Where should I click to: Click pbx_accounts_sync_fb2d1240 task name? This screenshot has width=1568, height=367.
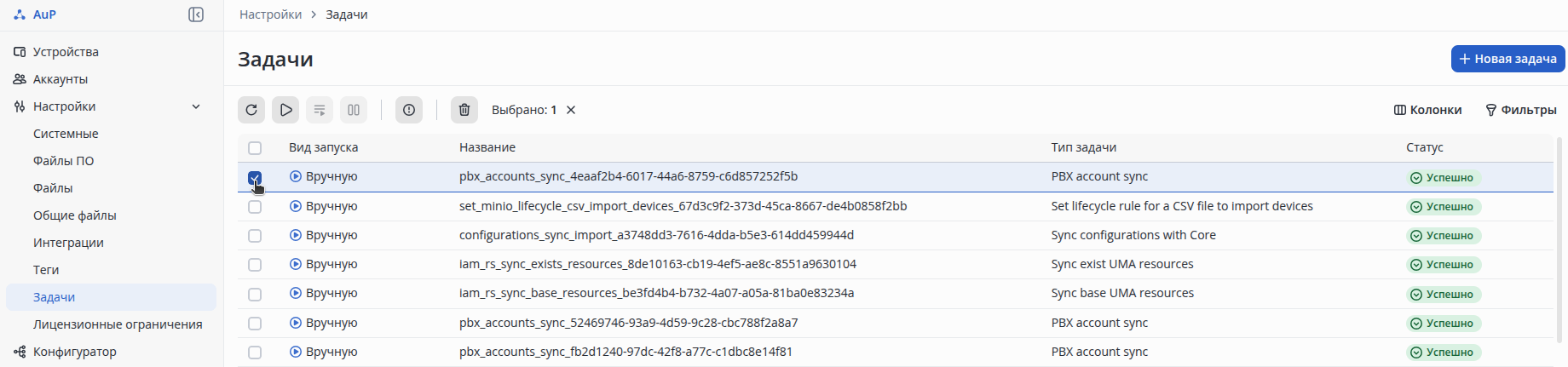point(625,352)
